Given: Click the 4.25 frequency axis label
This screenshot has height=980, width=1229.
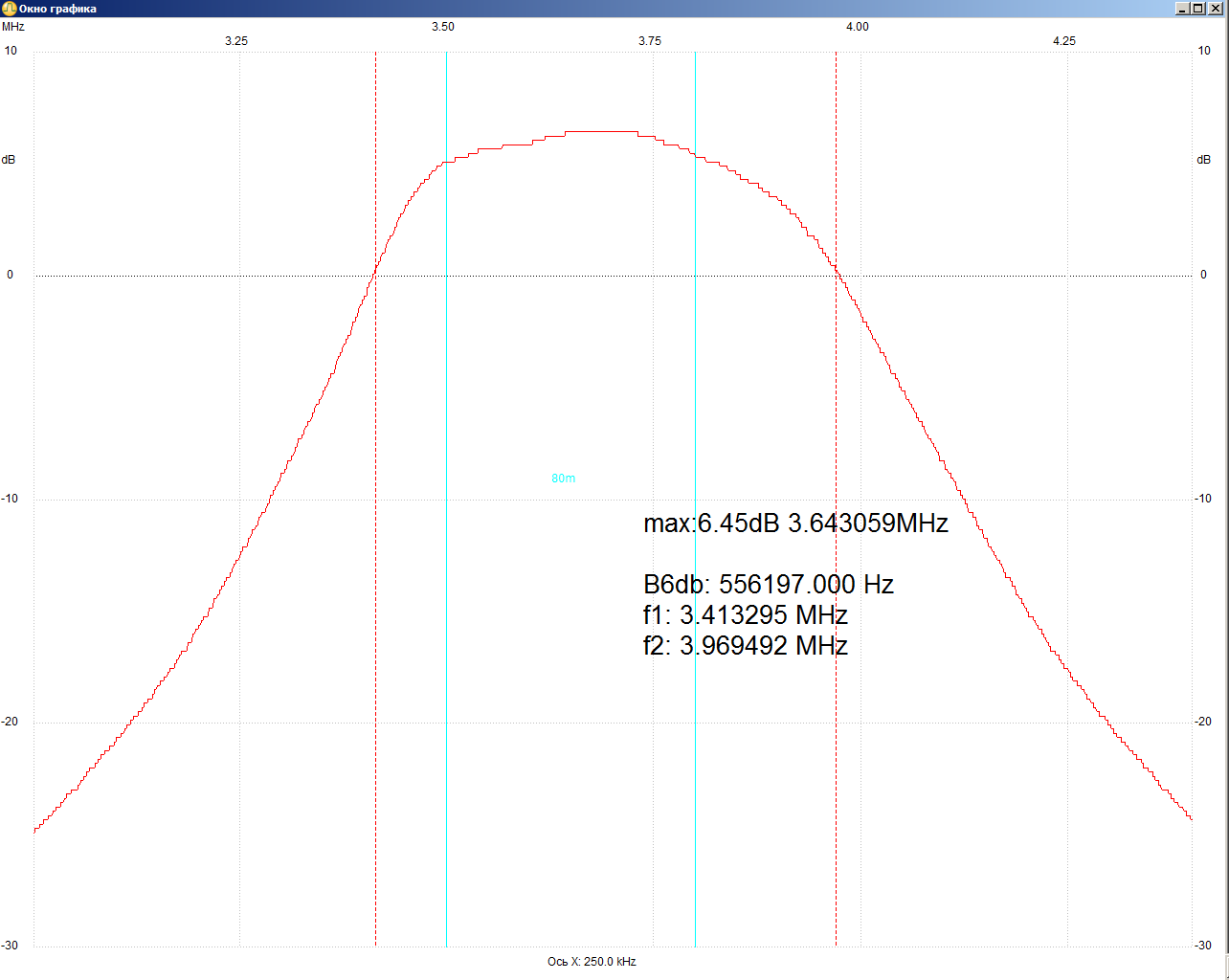Looking at the screenshot, I should (x=1063, y=41).
